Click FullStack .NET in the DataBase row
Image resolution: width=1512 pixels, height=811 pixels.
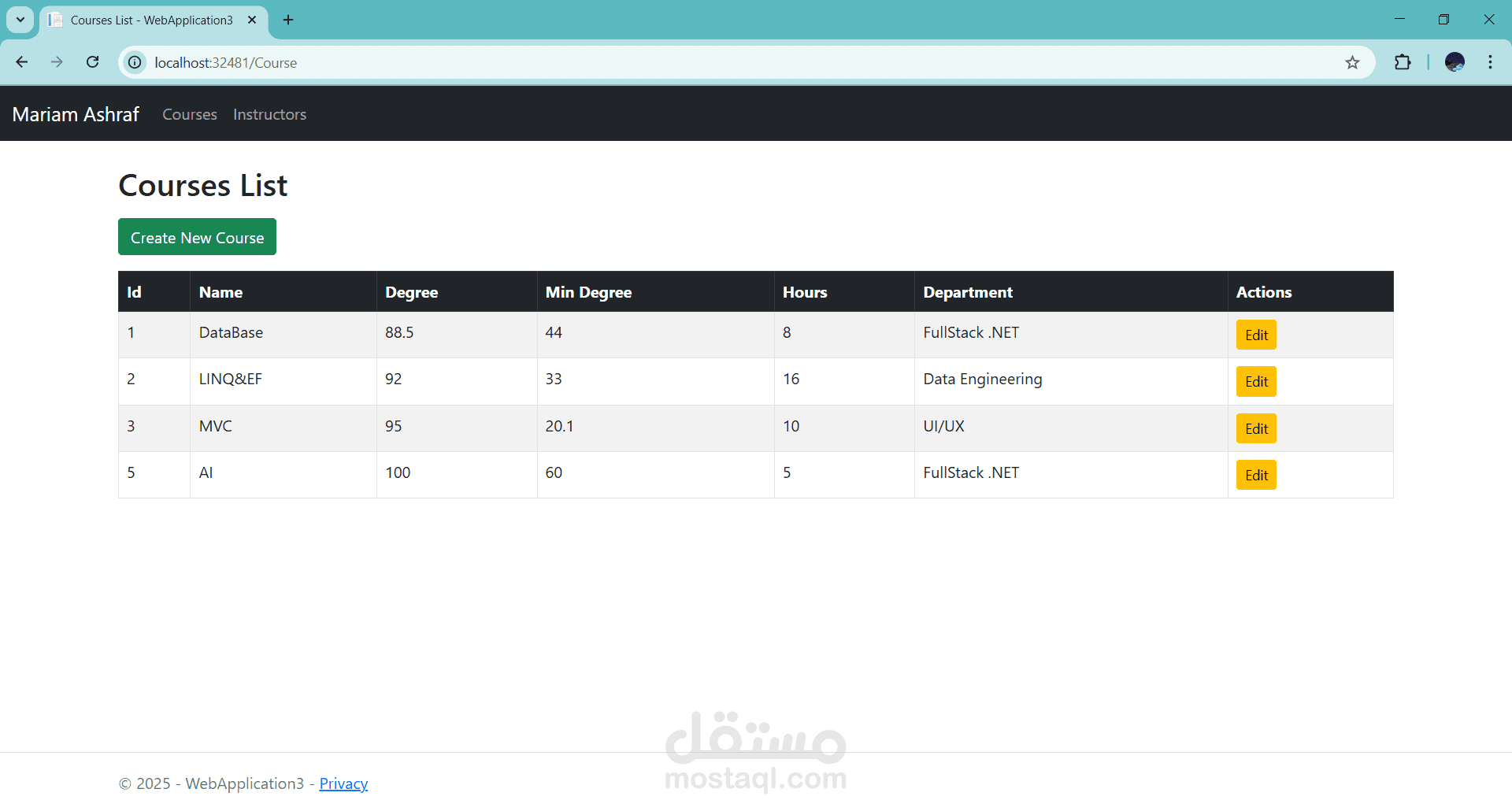pyautogui.click(x=971, y=332)
